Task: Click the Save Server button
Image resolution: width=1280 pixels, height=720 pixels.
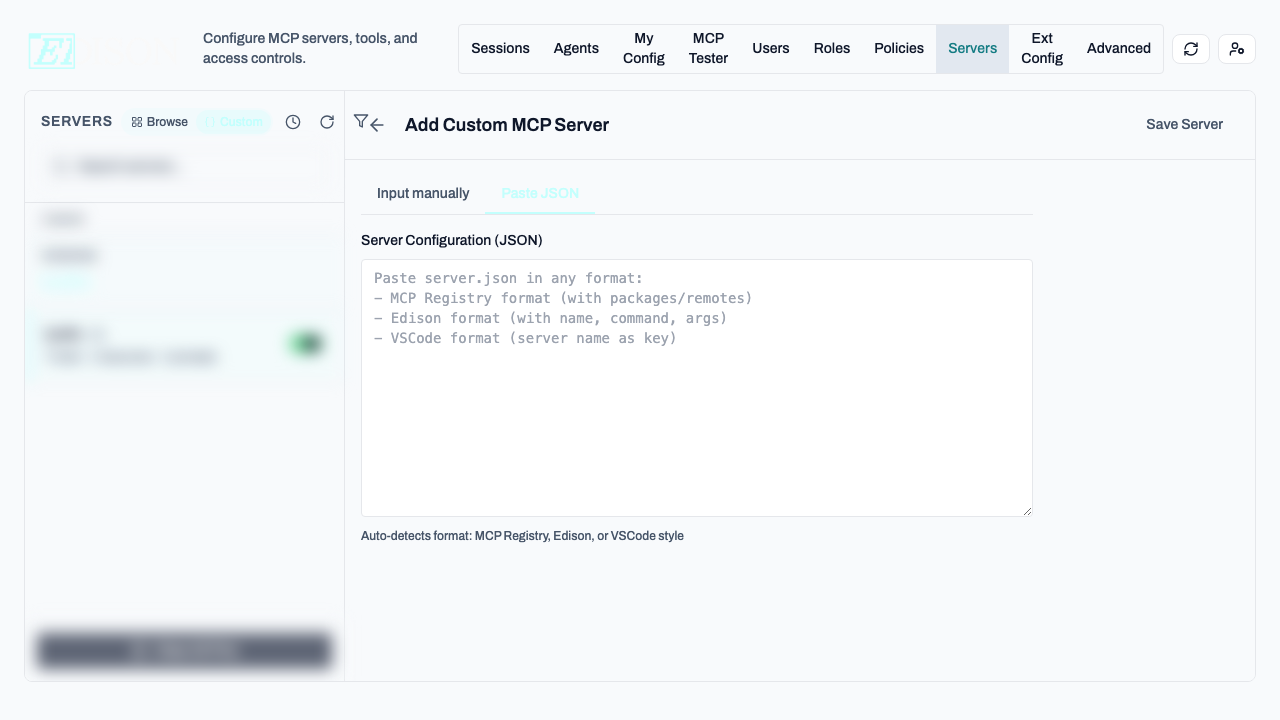Action: click(1184, 124)
